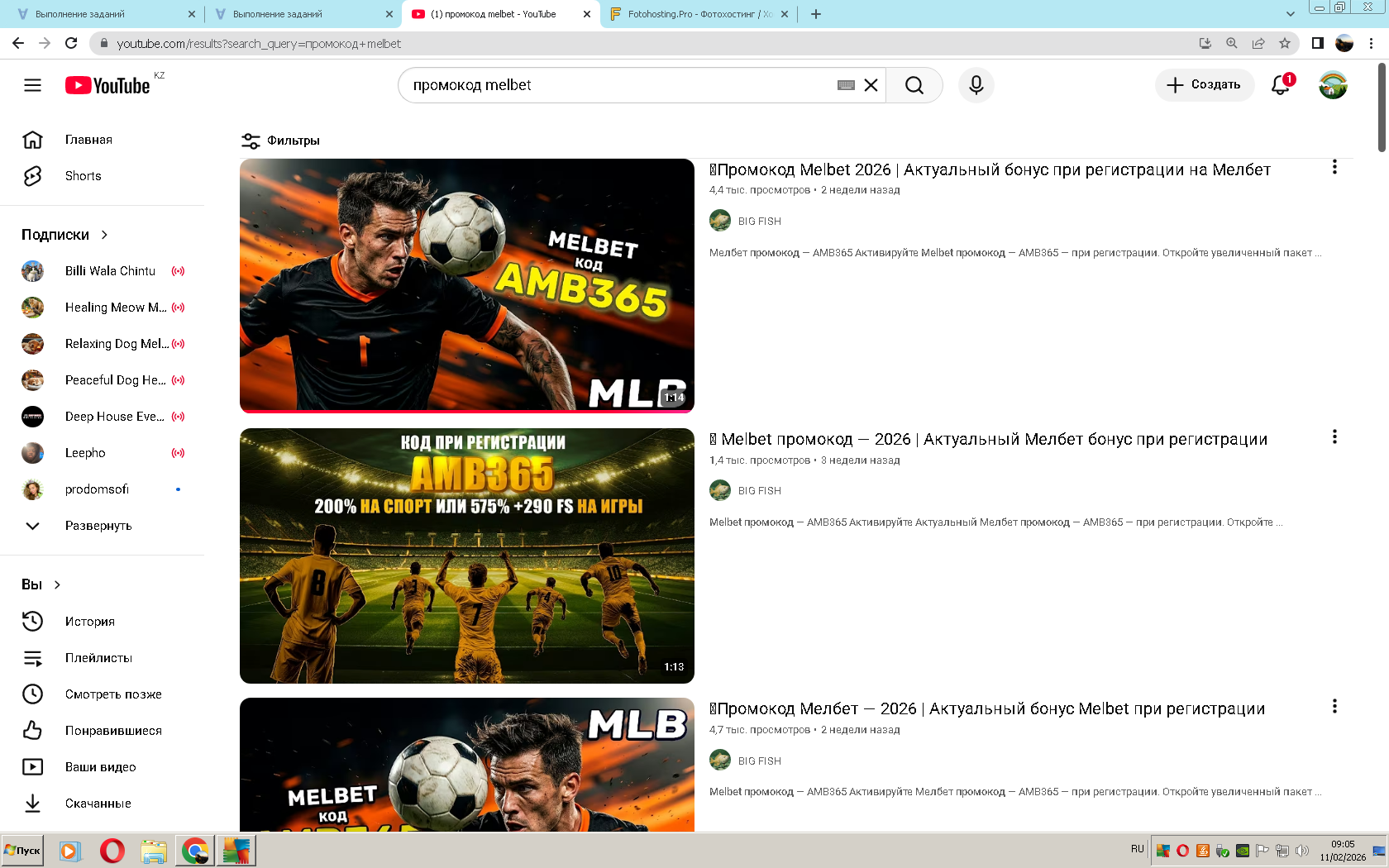
Task: Open the volume speaker tray icon
Action: tap(1302, 851)
